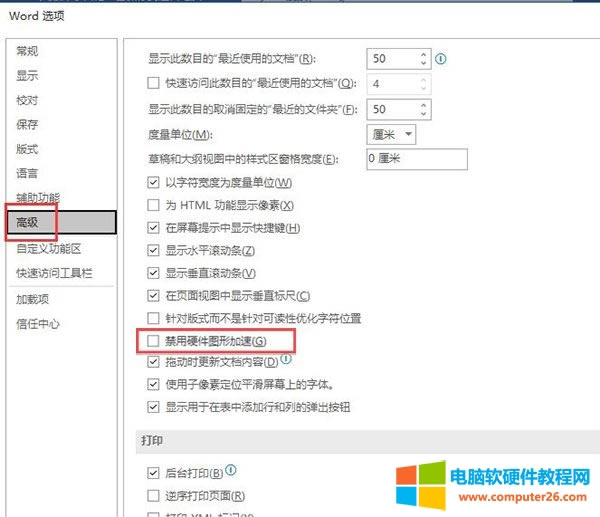Click the 度量单位(M) label text
Image resolution: width=600 pixels, height=517 pixels.
click(180, 134)
